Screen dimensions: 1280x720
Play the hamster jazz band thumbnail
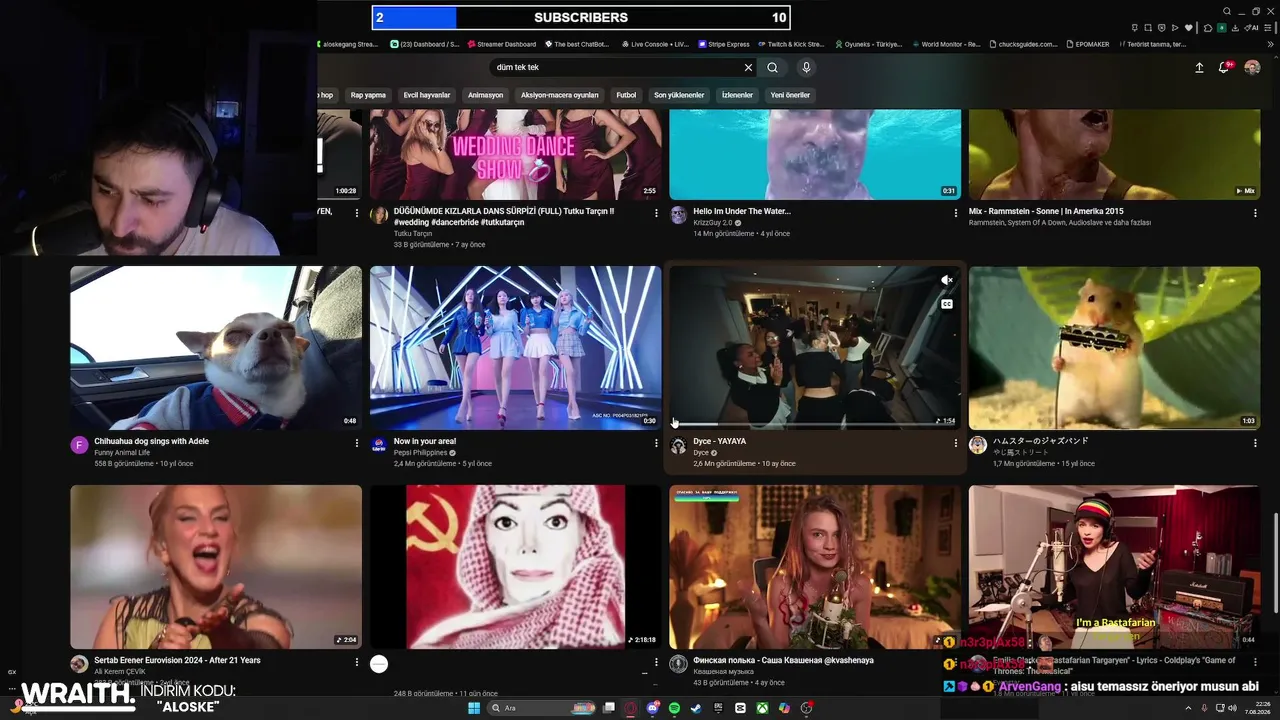click(x=1114, y=347)
